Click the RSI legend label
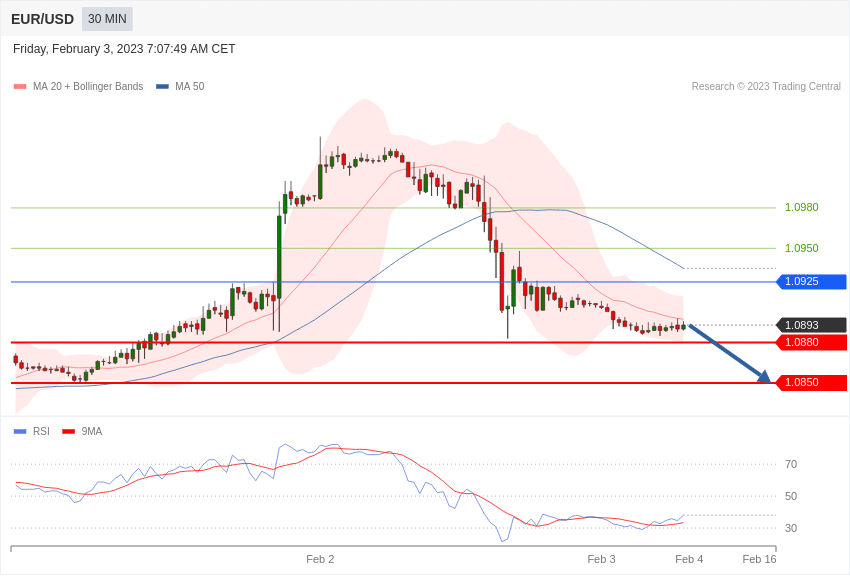Viewport: 850px width, 576px height. pos(41,432)
